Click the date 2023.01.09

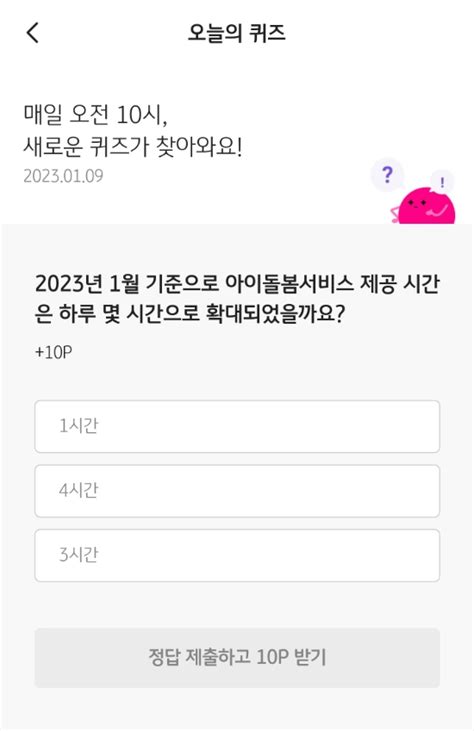click(x=63, y=176)
